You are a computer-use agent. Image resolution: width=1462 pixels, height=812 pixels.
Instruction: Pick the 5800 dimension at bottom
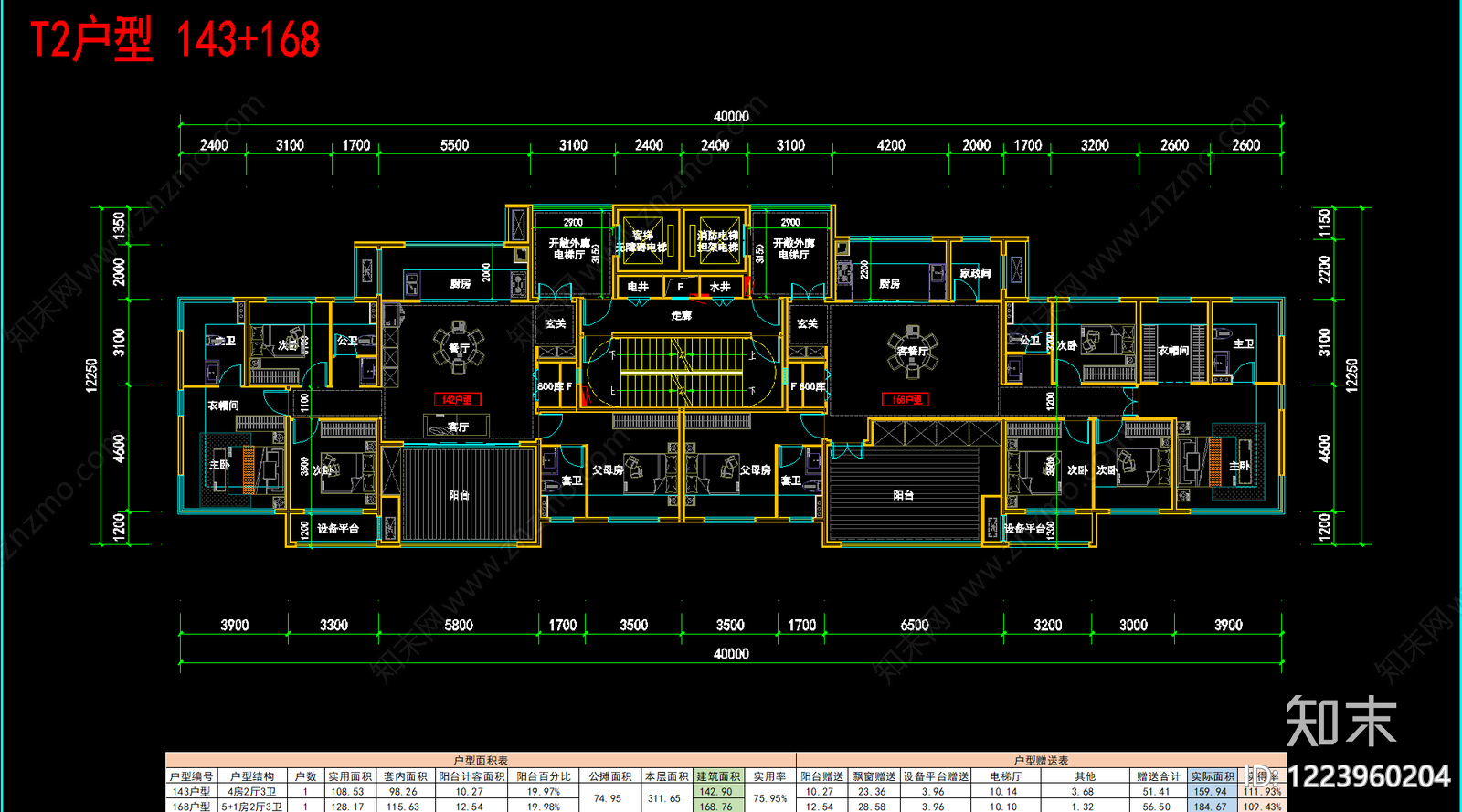pyautogui.click(x=459, y=625)
